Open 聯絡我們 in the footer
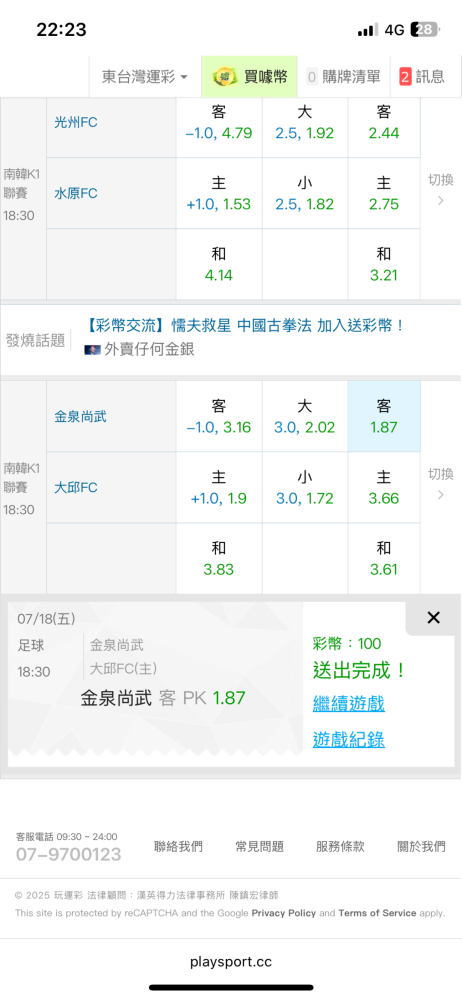Image resolution: width=462 pixels, height=1000 pixels. pos(179,847)
